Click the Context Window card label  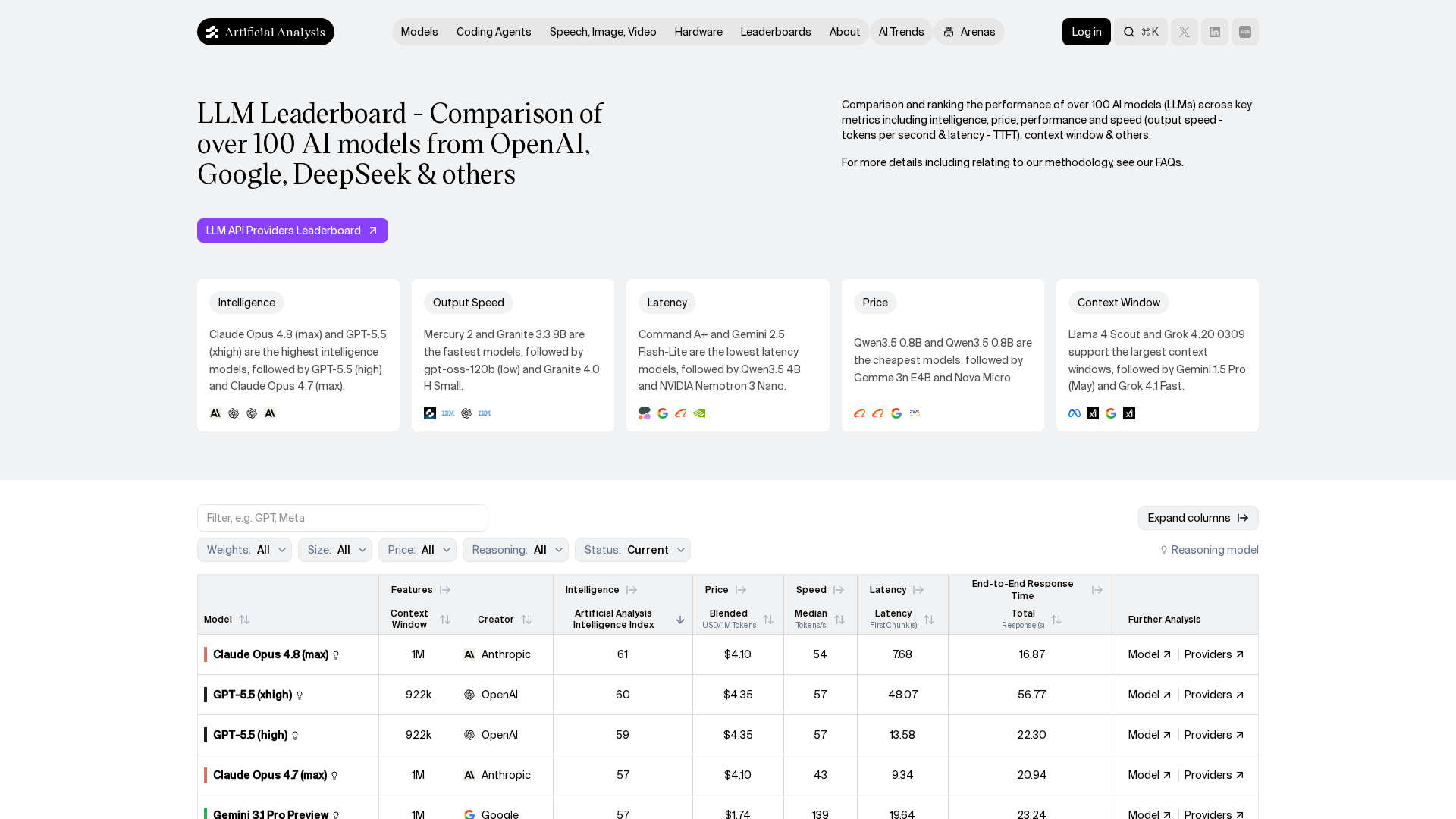(x=1119, y=303)
